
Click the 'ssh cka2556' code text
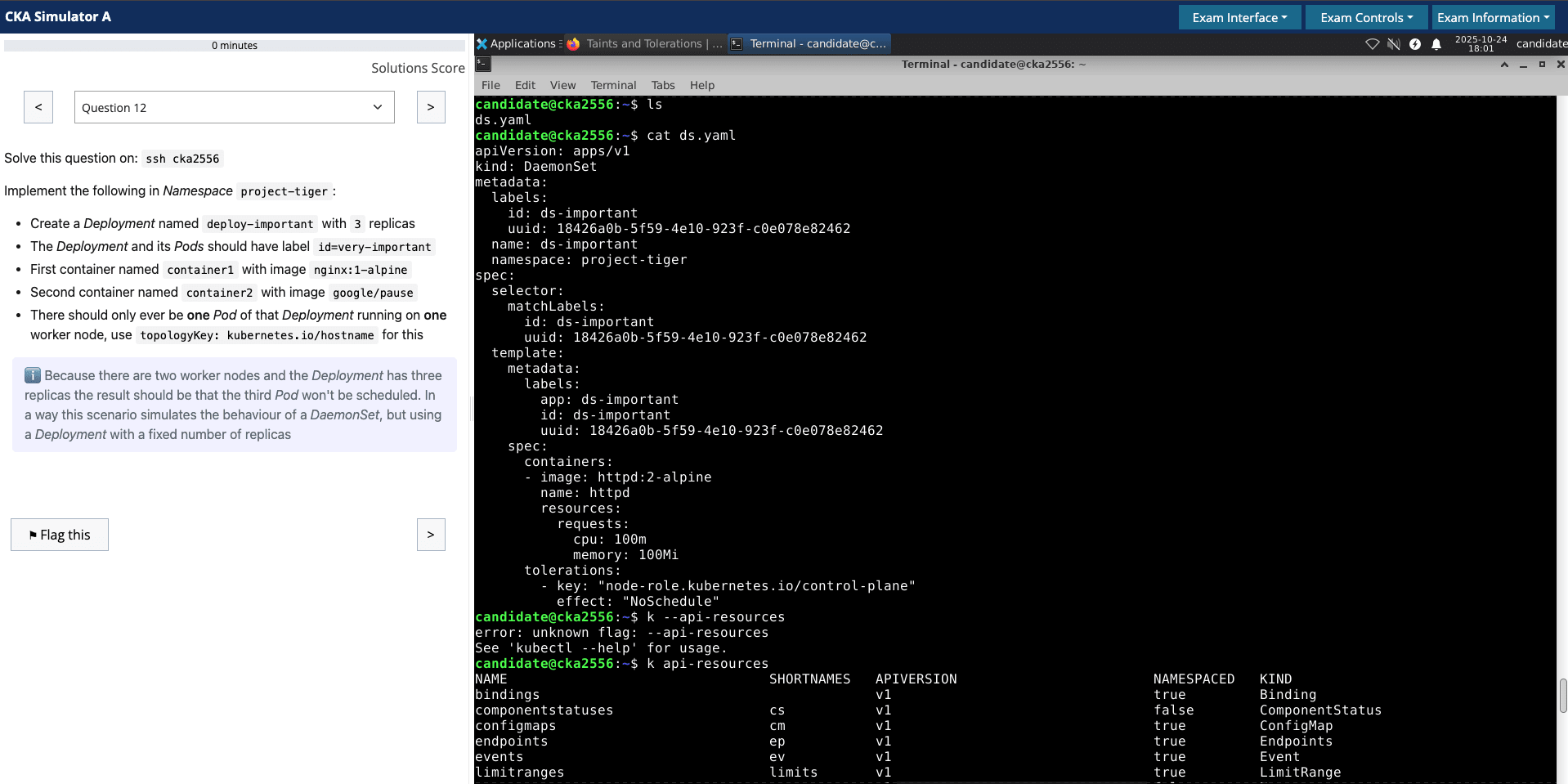[x=182, y=159]
